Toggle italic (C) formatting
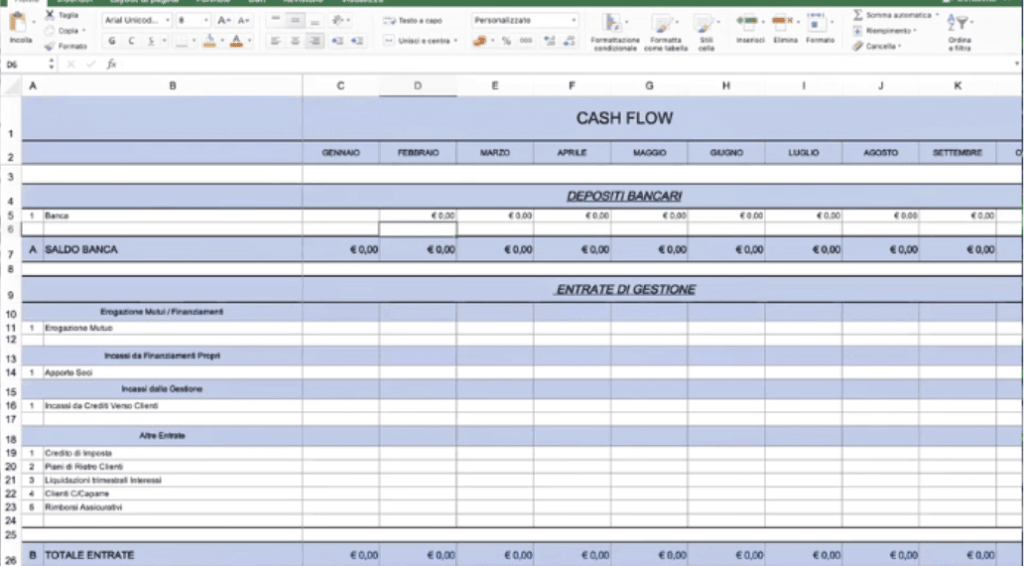This screenshot has width=1024, height=566. click(x=131, y=41)
